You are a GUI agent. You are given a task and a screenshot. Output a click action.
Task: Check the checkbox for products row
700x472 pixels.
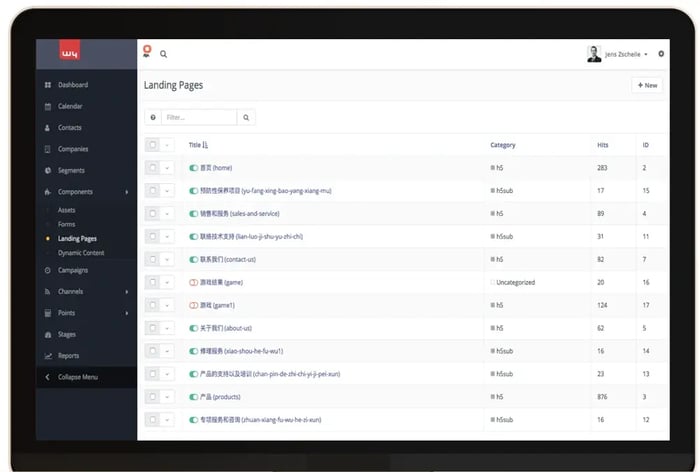coord(152,397)
